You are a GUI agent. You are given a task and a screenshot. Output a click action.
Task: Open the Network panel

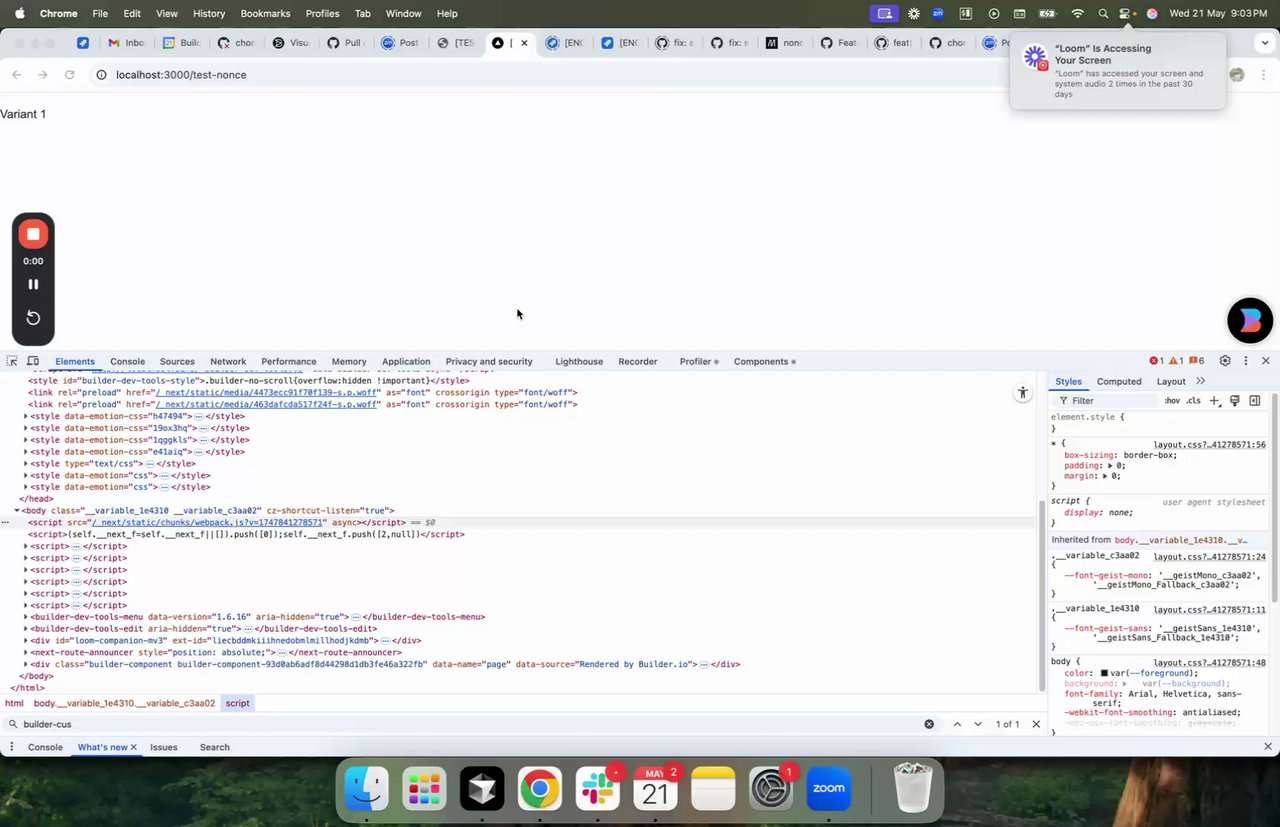click(228, 361)
